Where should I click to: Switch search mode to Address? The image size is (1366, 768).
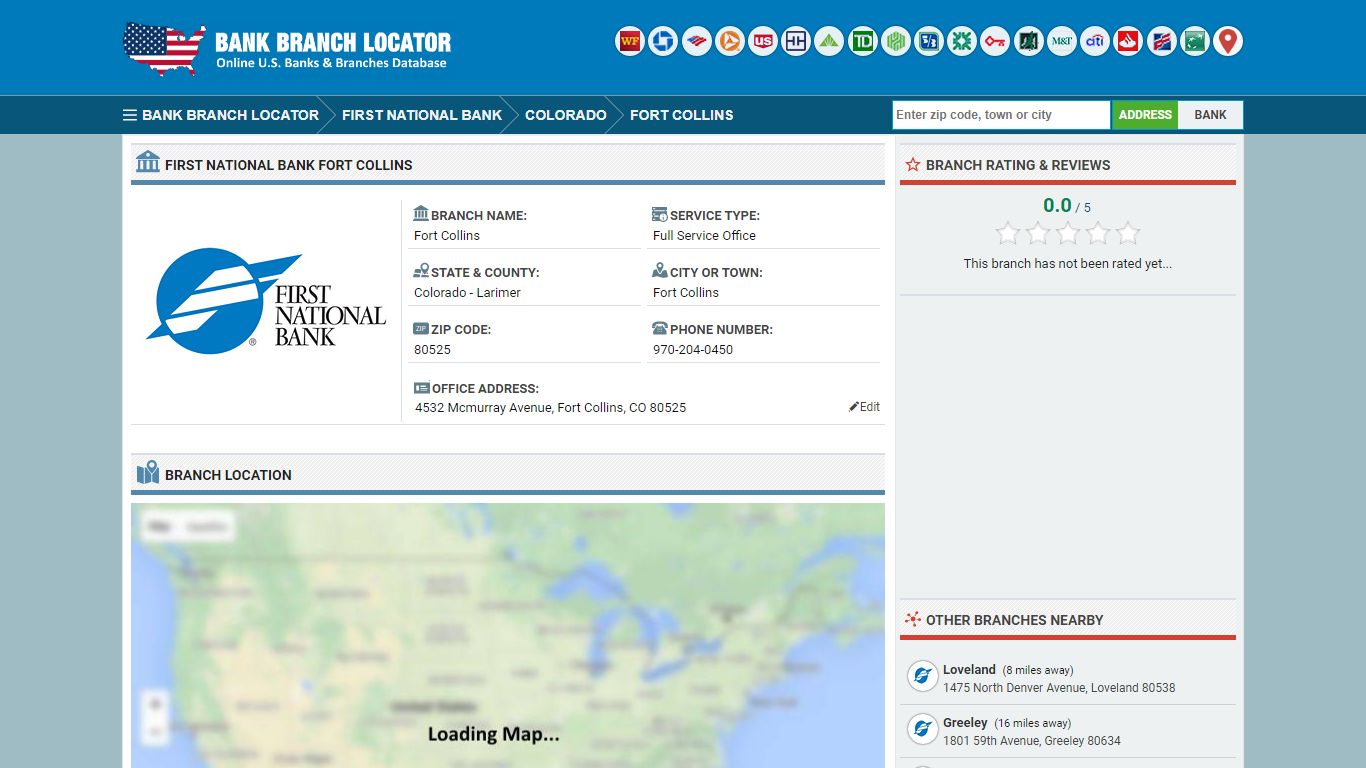[1145, 115]
